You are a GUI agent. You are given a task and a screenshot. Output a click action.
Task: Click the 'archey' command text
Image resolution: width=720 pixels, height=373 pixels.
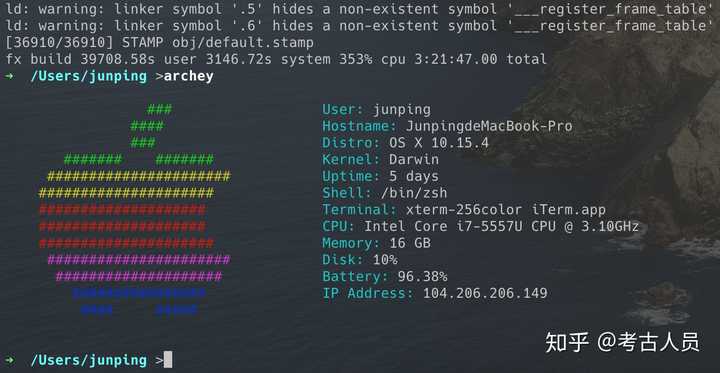click(x=188, y=76)
